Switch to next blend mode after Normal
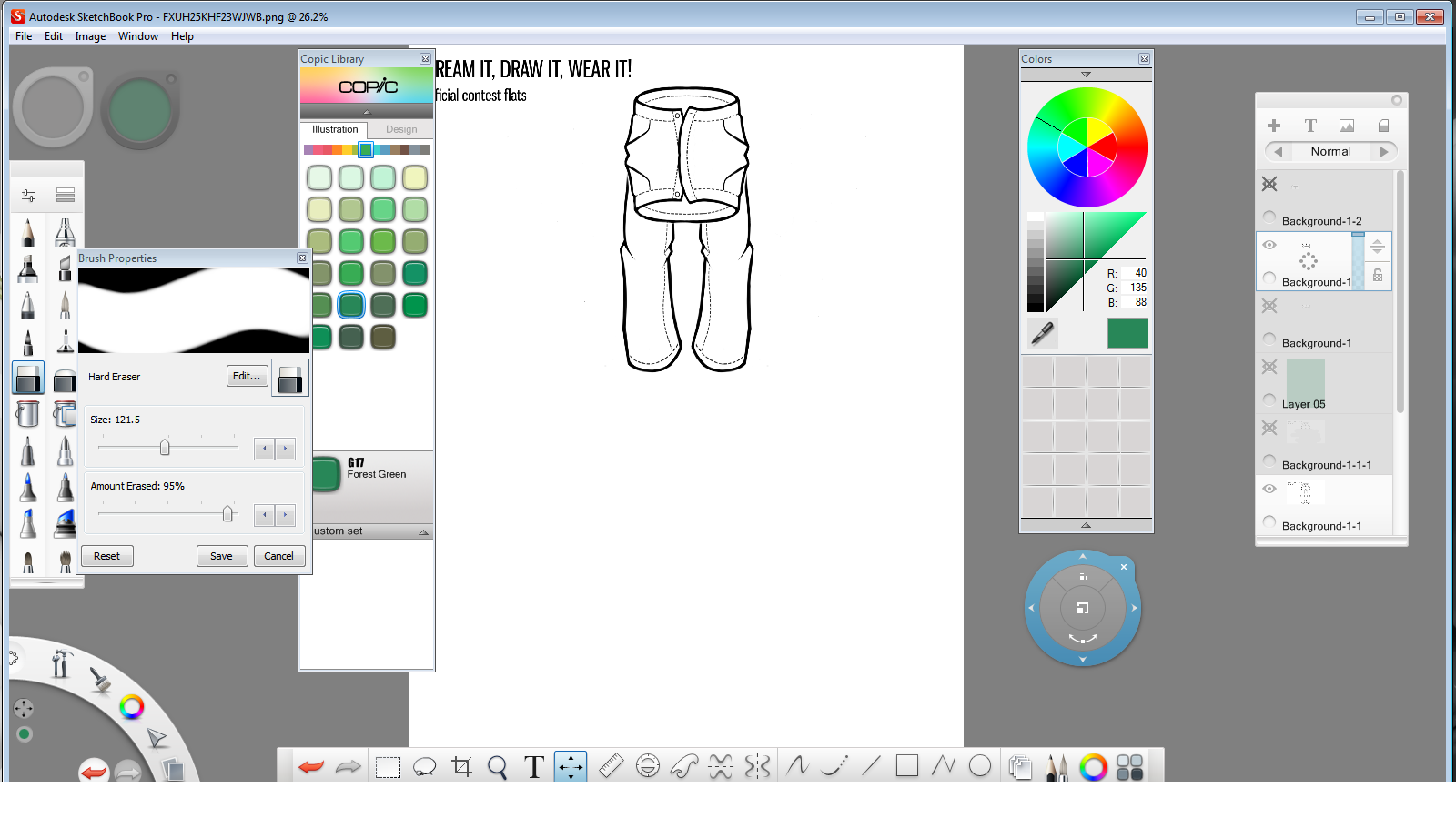Viewport: 1456px width, 819px height. click(1384, 152)
